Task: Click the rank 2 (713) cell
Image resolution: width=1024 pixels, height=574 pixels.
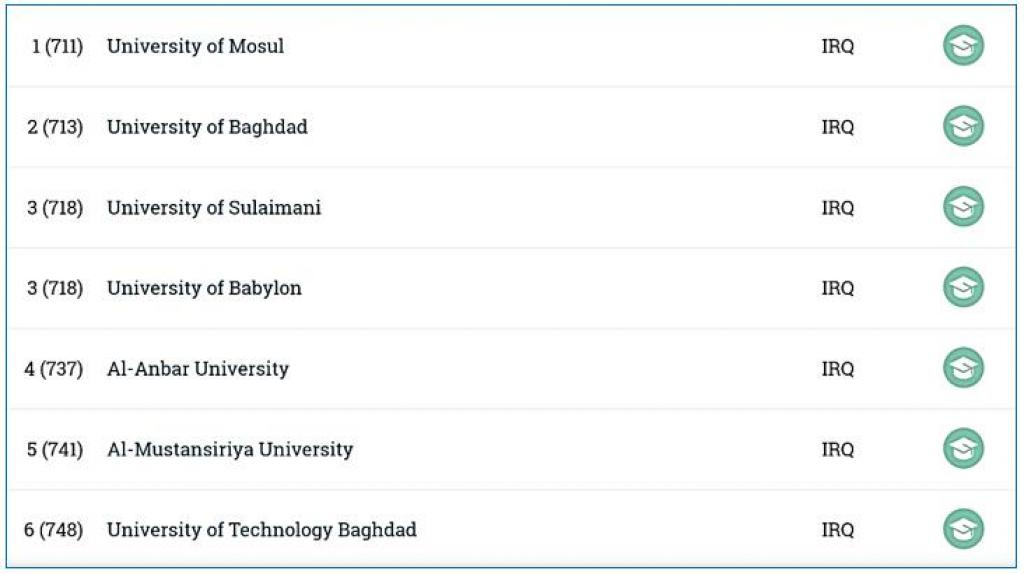Action: pyautogui.click(x=55, y=127)
